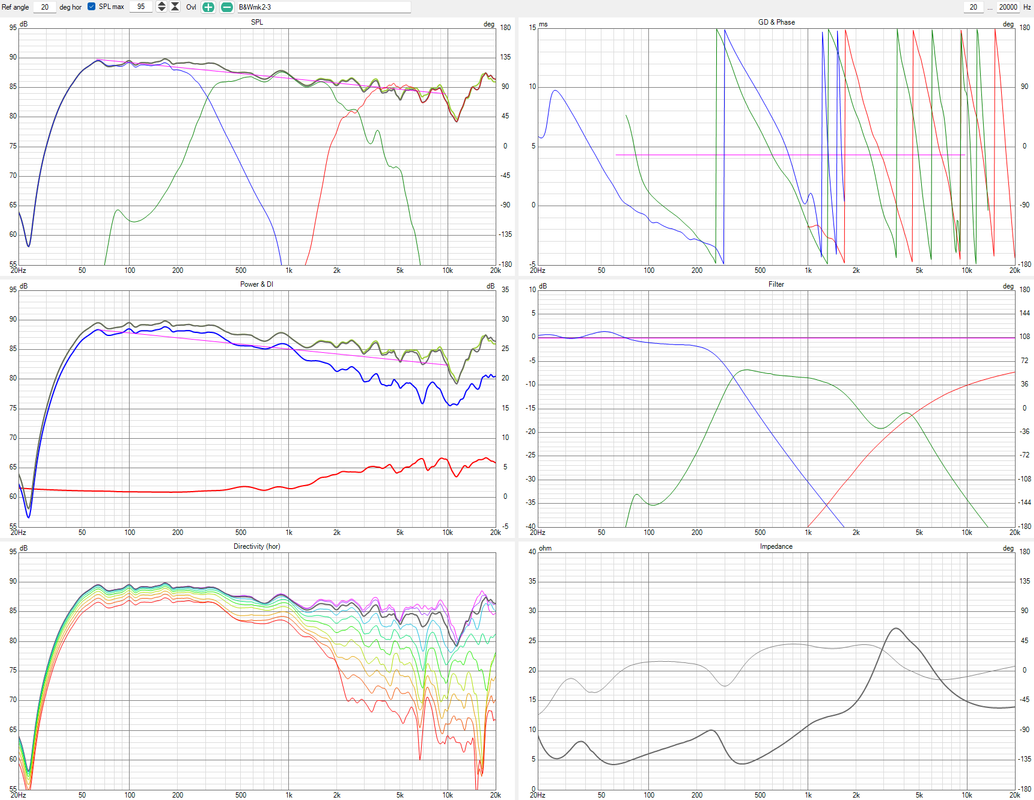Click the "Ovl" label
1034x800 pixels.
click(x=191, y=7)
